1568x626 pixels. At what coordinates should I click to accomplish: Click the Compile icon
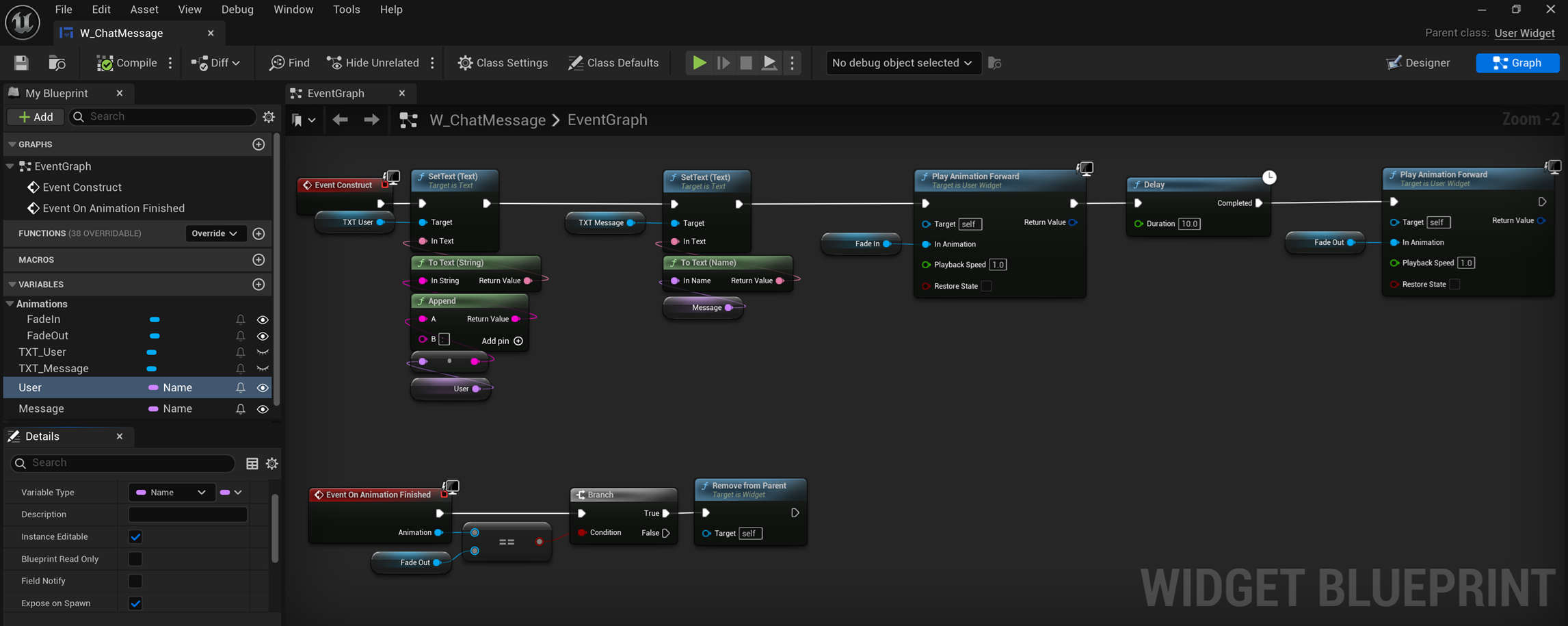click(x=107, y=63)
